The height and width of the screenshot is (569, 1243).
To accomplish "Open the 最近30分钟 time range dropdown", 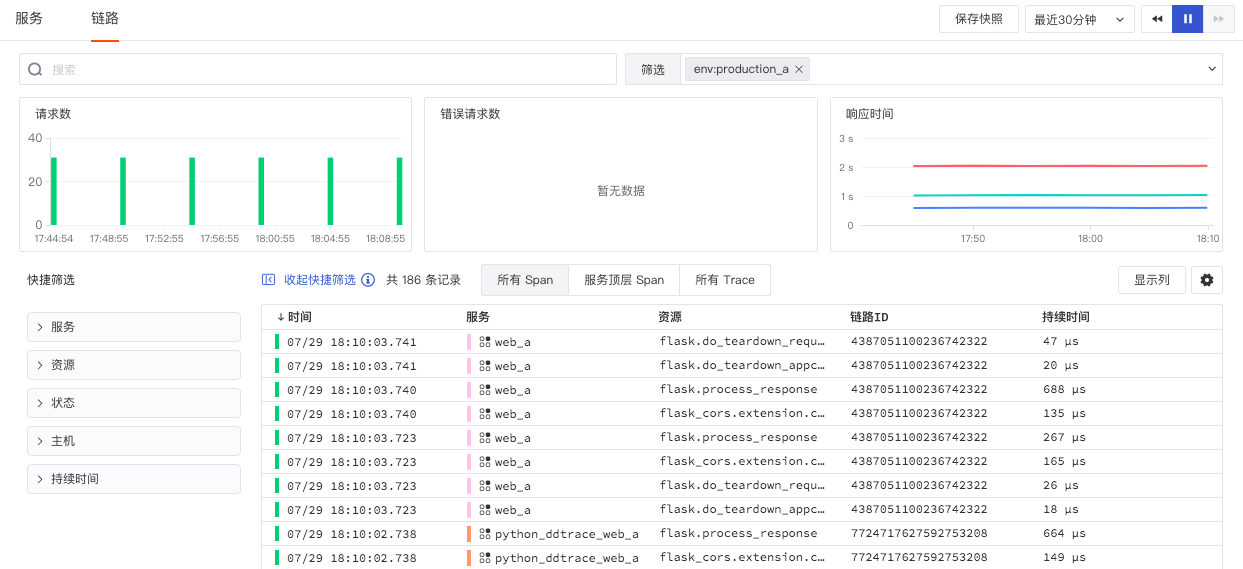I will [x=1080, y=19].
